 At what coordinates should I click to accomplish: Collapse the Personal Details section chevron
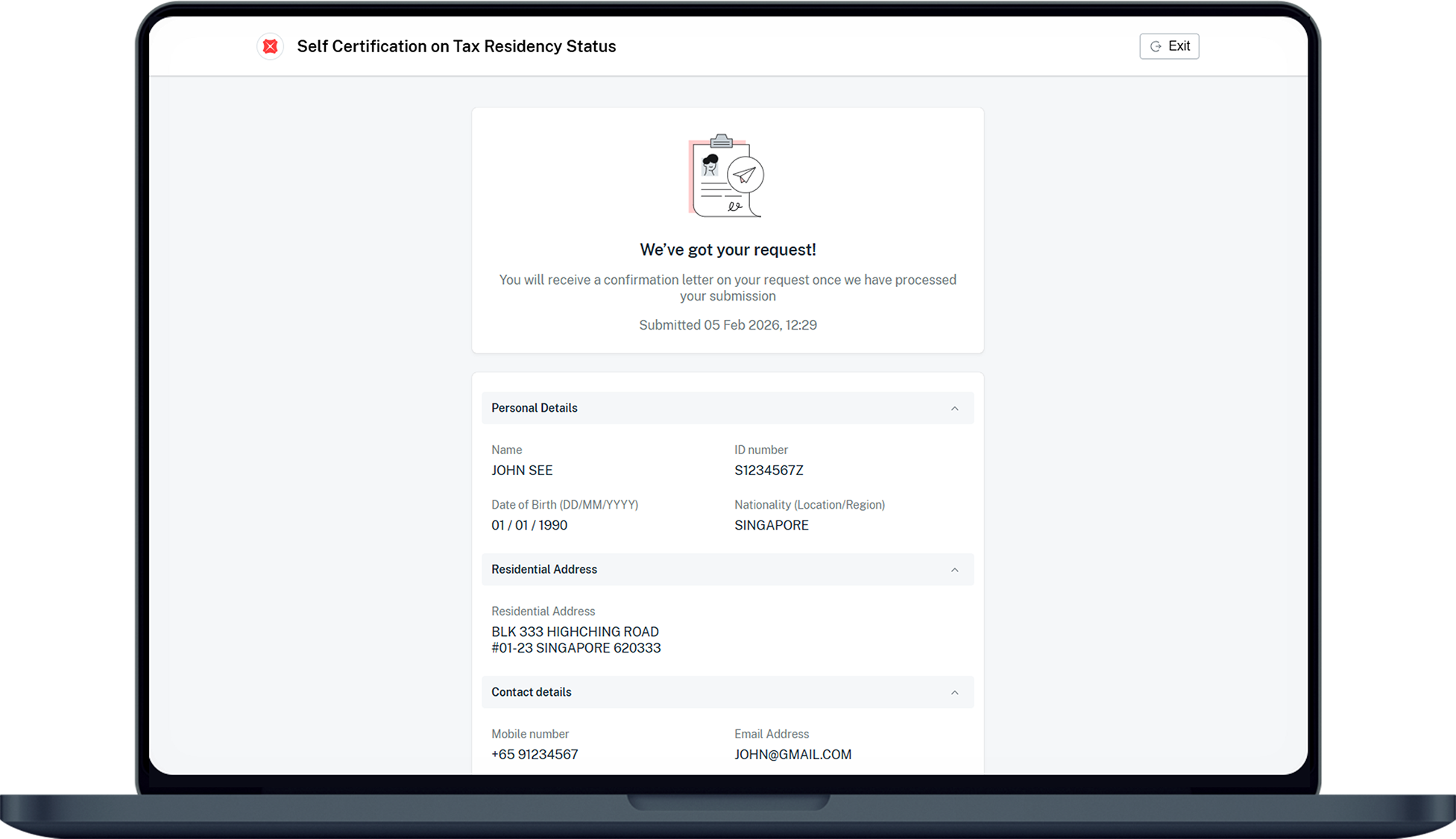click(954, 409)
